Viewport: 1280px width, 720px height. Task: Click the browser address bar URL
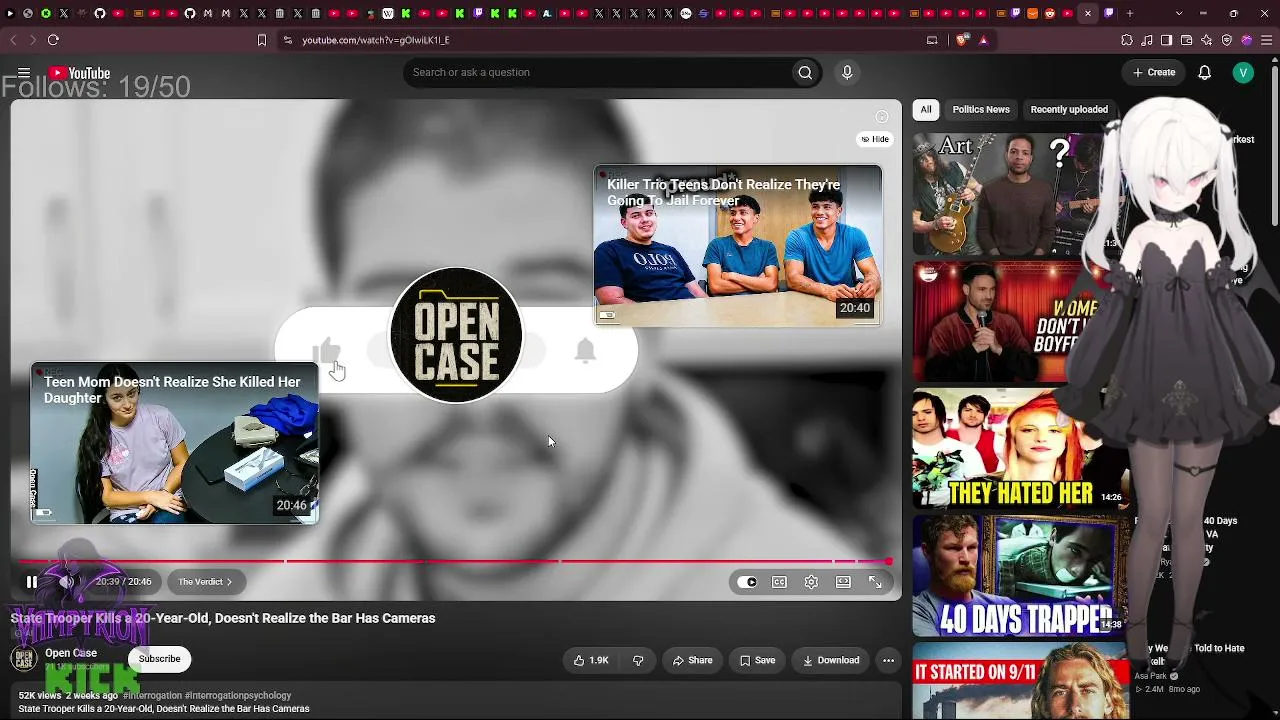pos(376,40)
